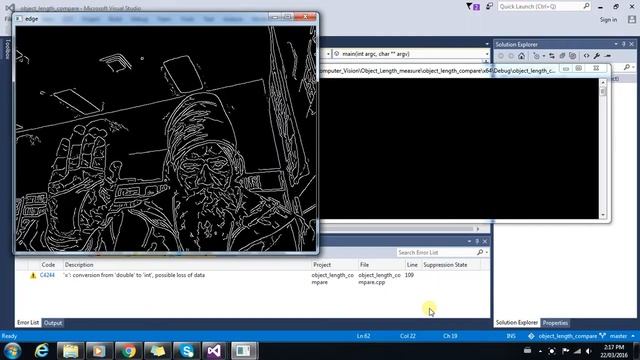This screenshot has width=640, height=360.
Task: Click Collapse All icon in Solution Explorer
Action: [562, 56]
